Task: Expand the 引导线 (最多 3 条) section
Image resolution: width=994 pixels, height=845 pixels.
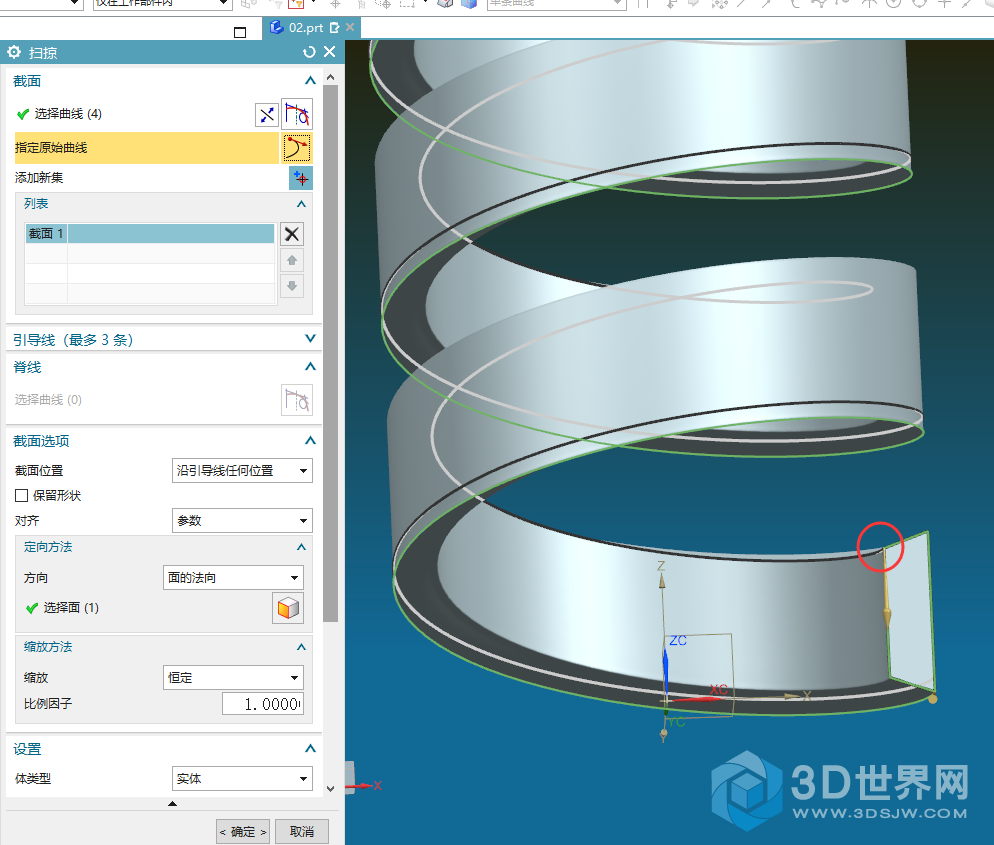Action: pyautogui.click(x=310, y=339)
